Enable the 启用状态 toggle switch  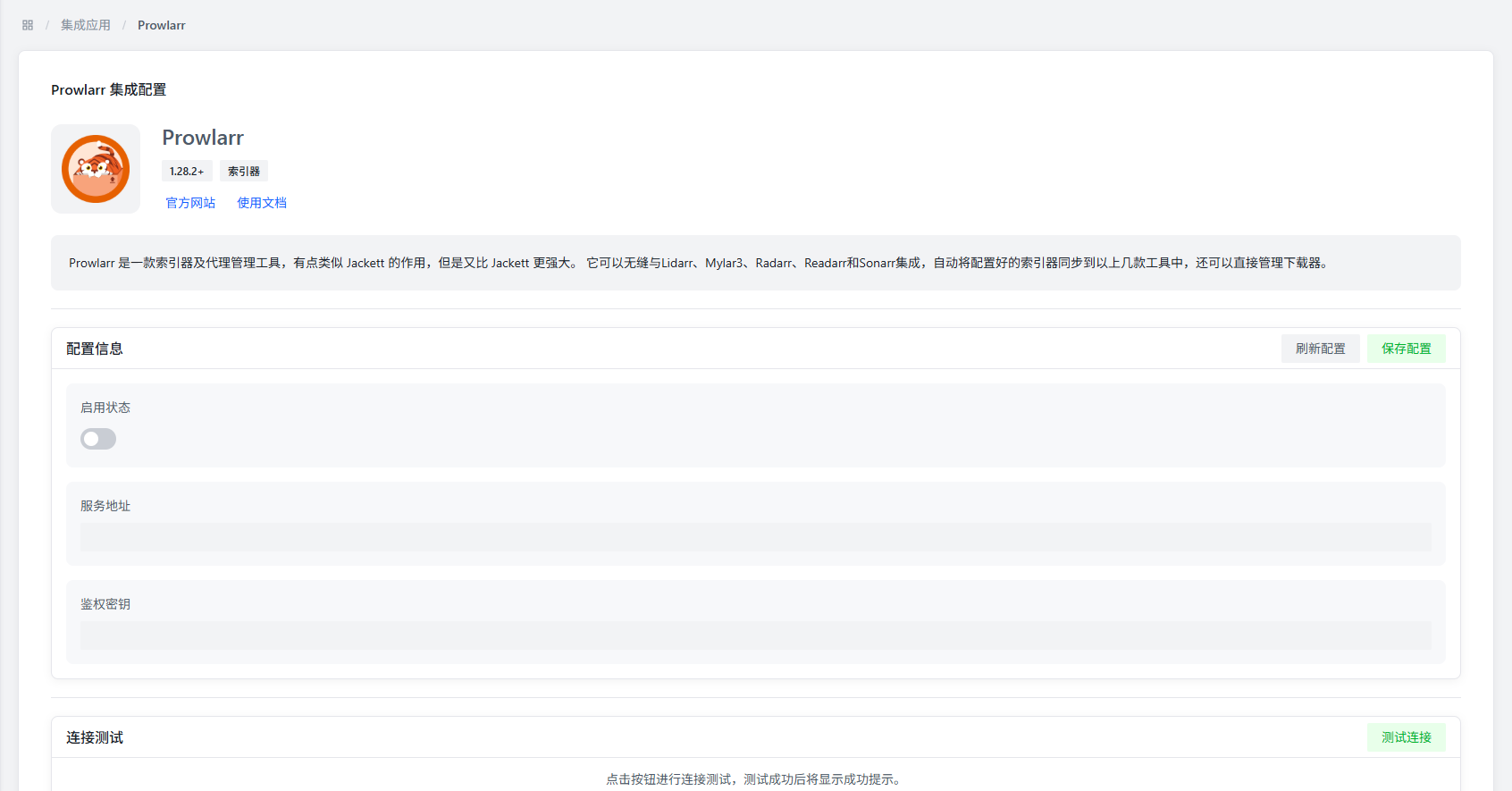coord(98,439)
